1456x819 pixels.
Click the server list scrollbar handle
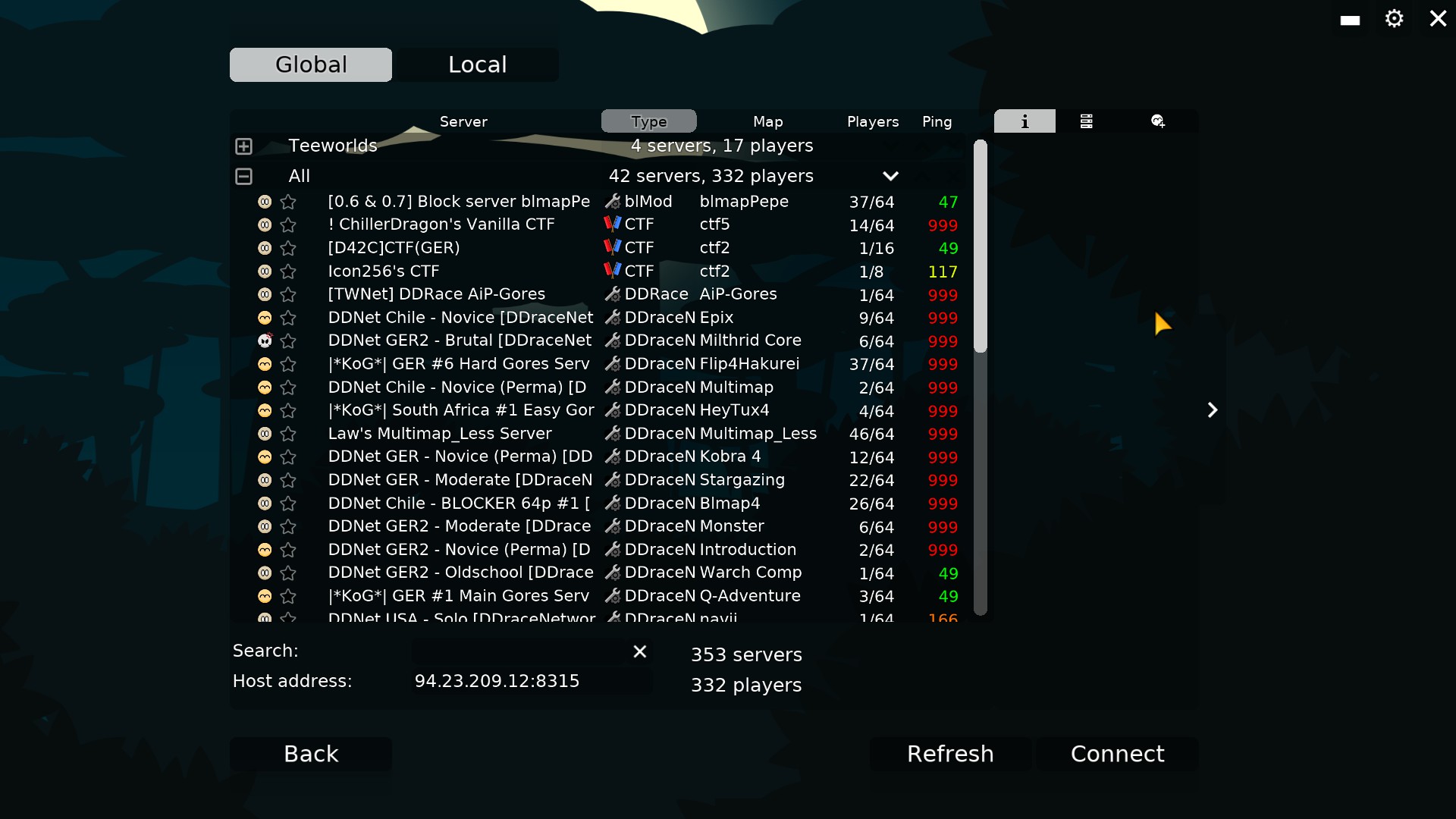click(981, 246)
